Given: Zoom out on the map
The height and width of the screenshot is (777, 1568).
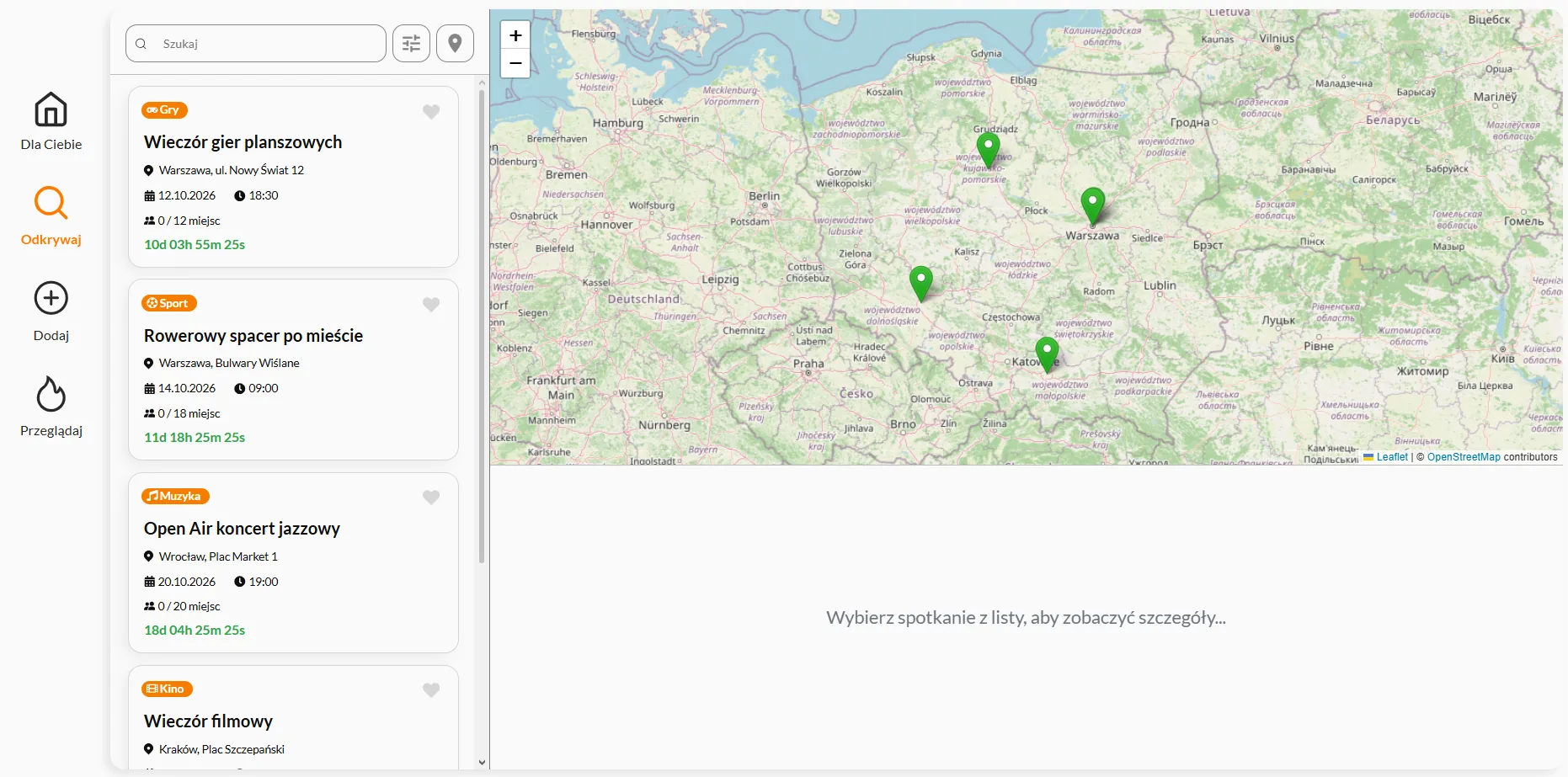Looking at the screenshot, I should [x=515, y=63].
